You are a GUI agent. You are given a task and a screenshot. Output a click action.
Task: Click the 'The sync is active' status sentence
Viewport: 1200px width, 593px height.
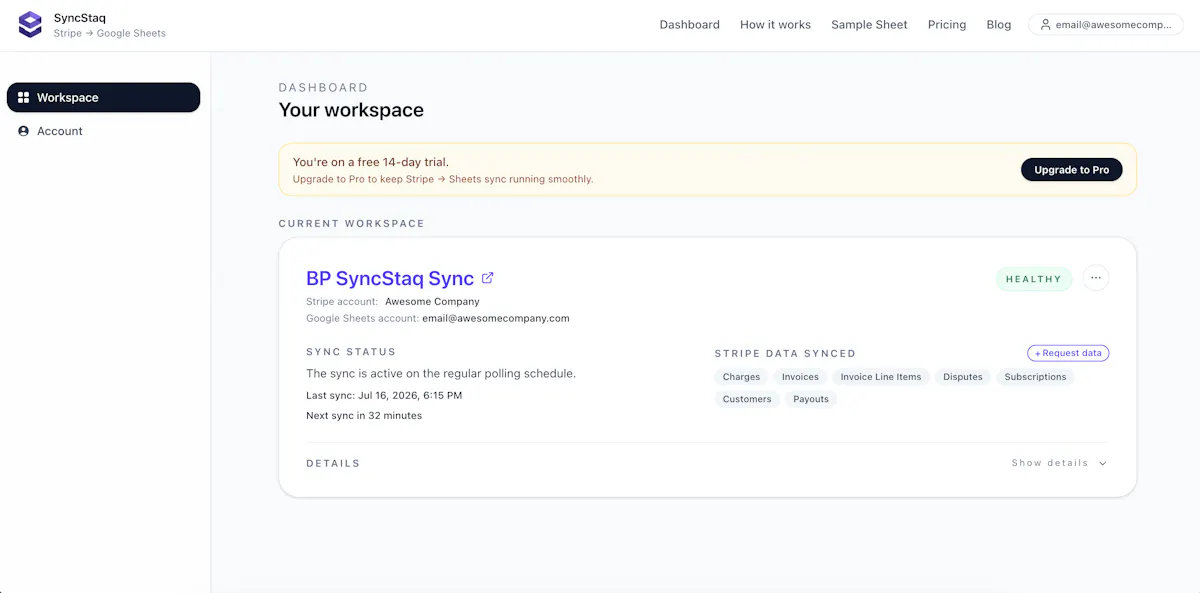click(x=441, y=373)
